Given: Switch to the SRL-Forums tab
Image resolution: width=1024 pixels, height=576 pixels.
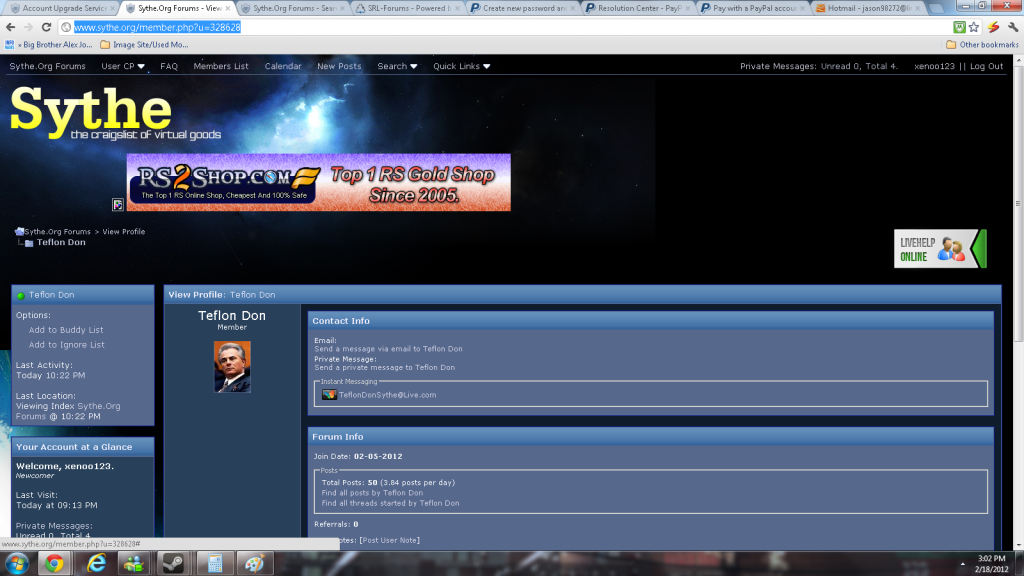Looking at the screenshot, I should coord(408,8).
